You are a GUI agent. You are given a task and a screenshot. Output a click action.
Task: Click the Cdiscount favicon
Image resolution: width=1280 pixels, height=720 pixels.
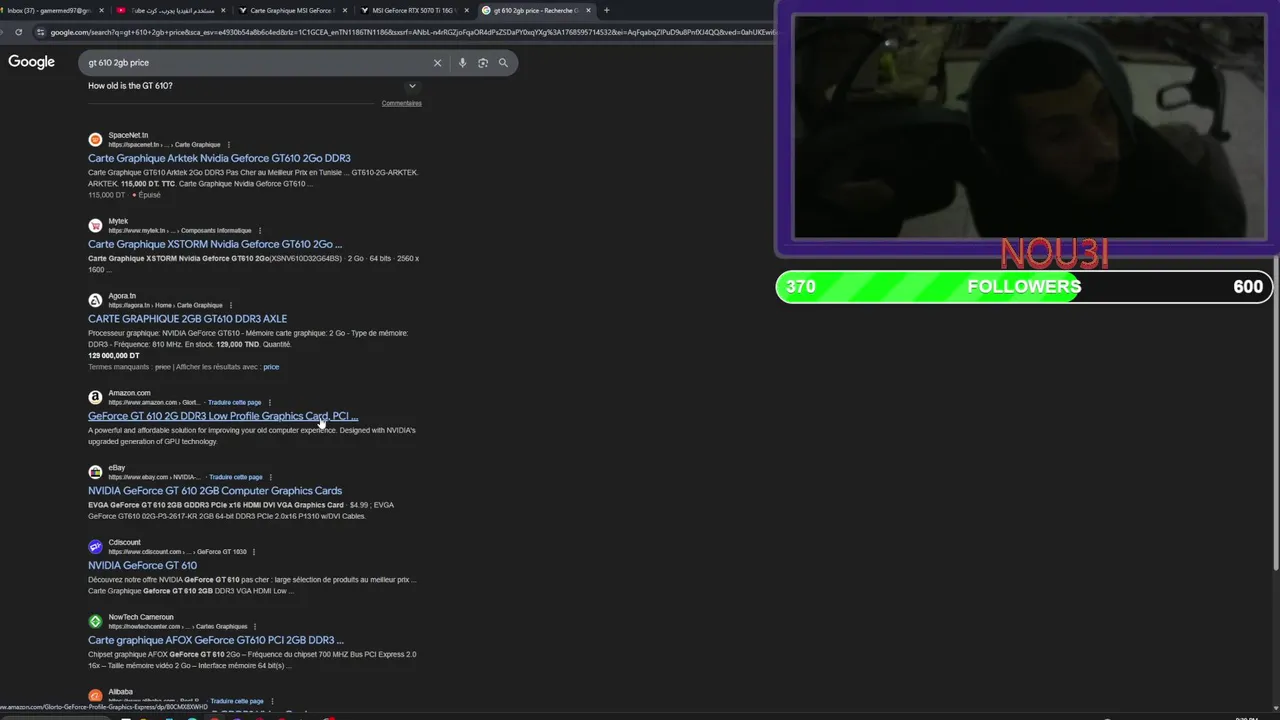coord(95,547)
